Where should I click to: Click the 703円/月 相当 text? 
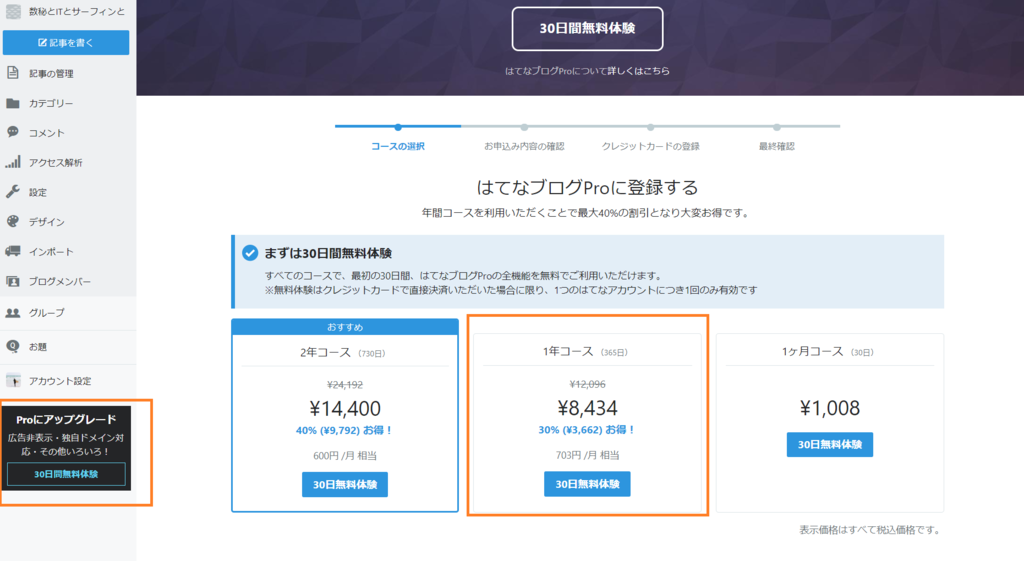tap(587, 455)
